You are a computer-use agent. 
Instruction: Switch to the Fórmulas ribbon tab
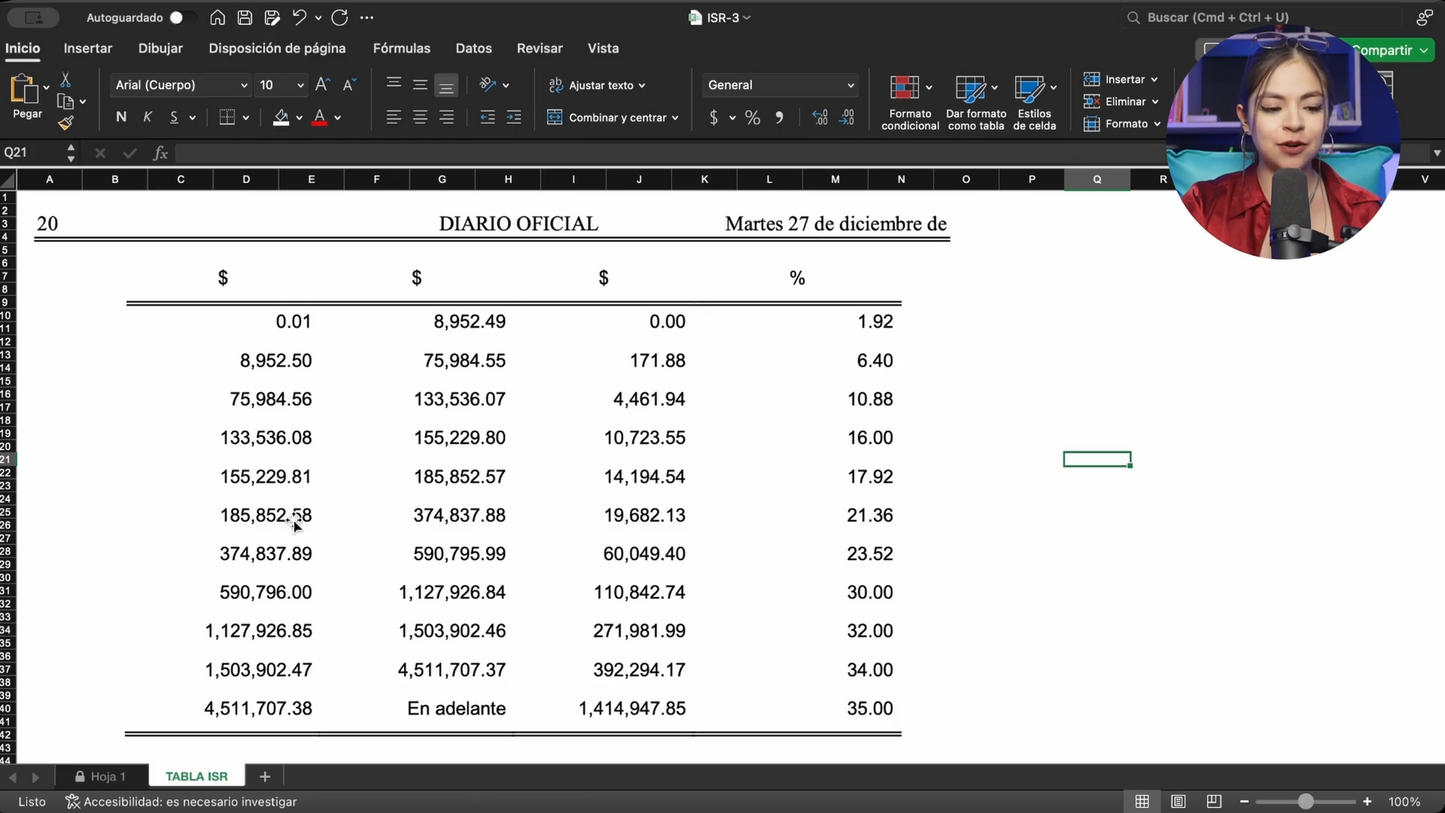pos(401,48)
